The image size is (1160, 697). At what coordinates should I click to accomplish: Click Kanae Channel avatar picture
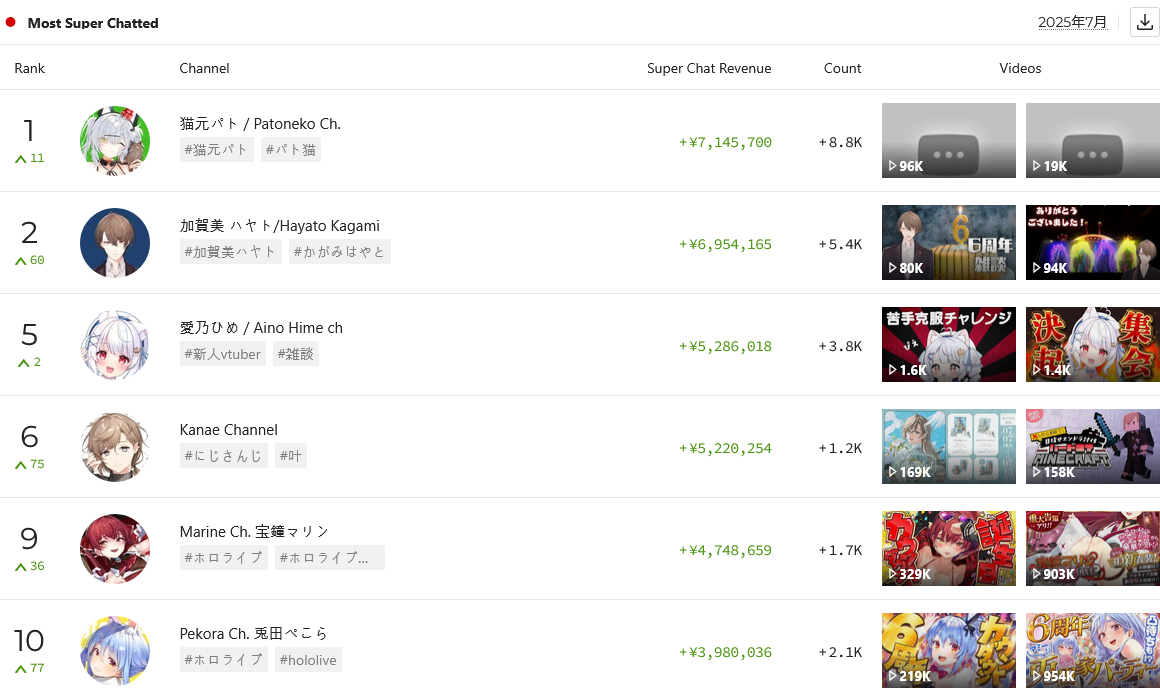tap(115, 447)
